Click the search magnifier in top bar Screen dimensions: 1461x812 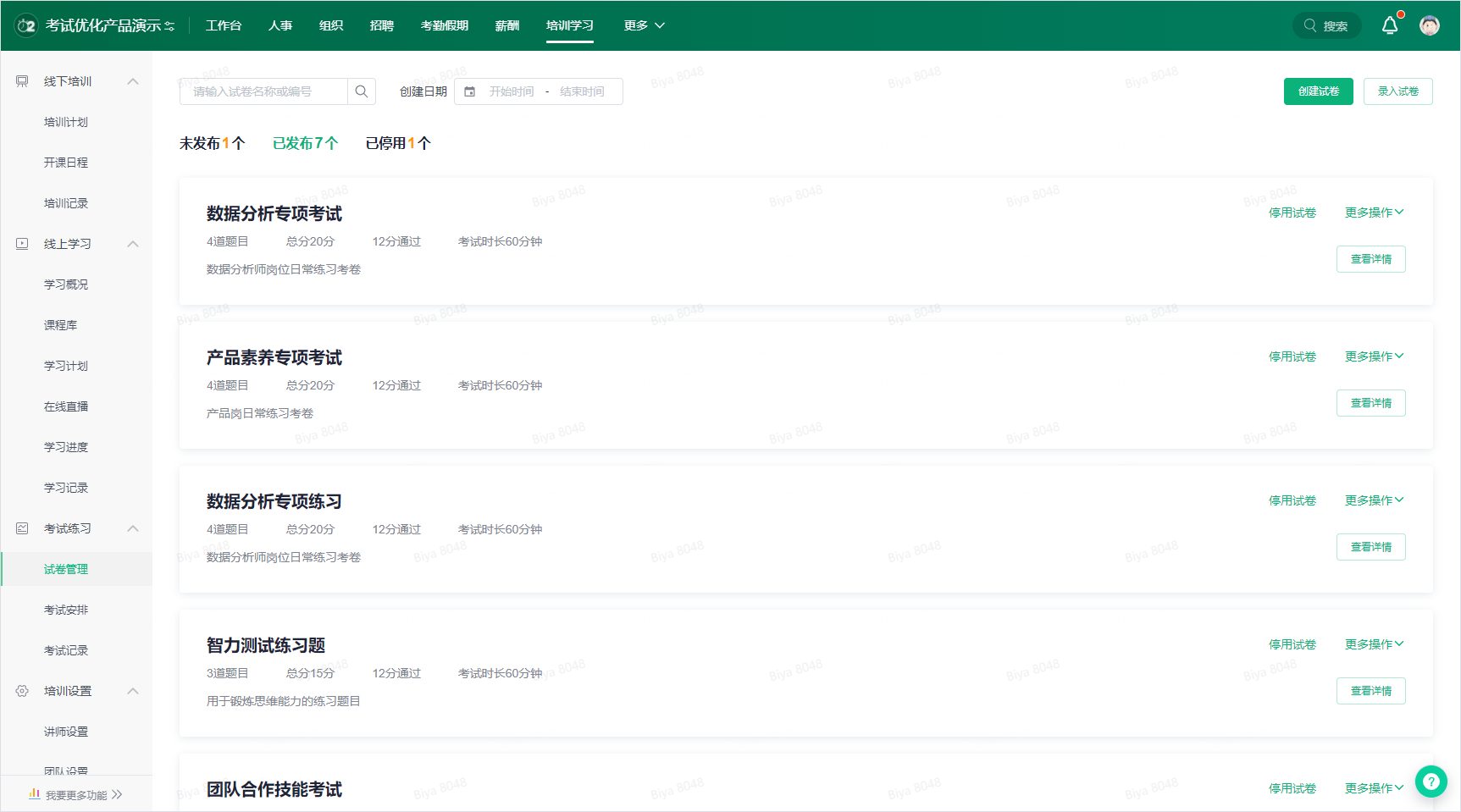click(x=1310, y=25)
